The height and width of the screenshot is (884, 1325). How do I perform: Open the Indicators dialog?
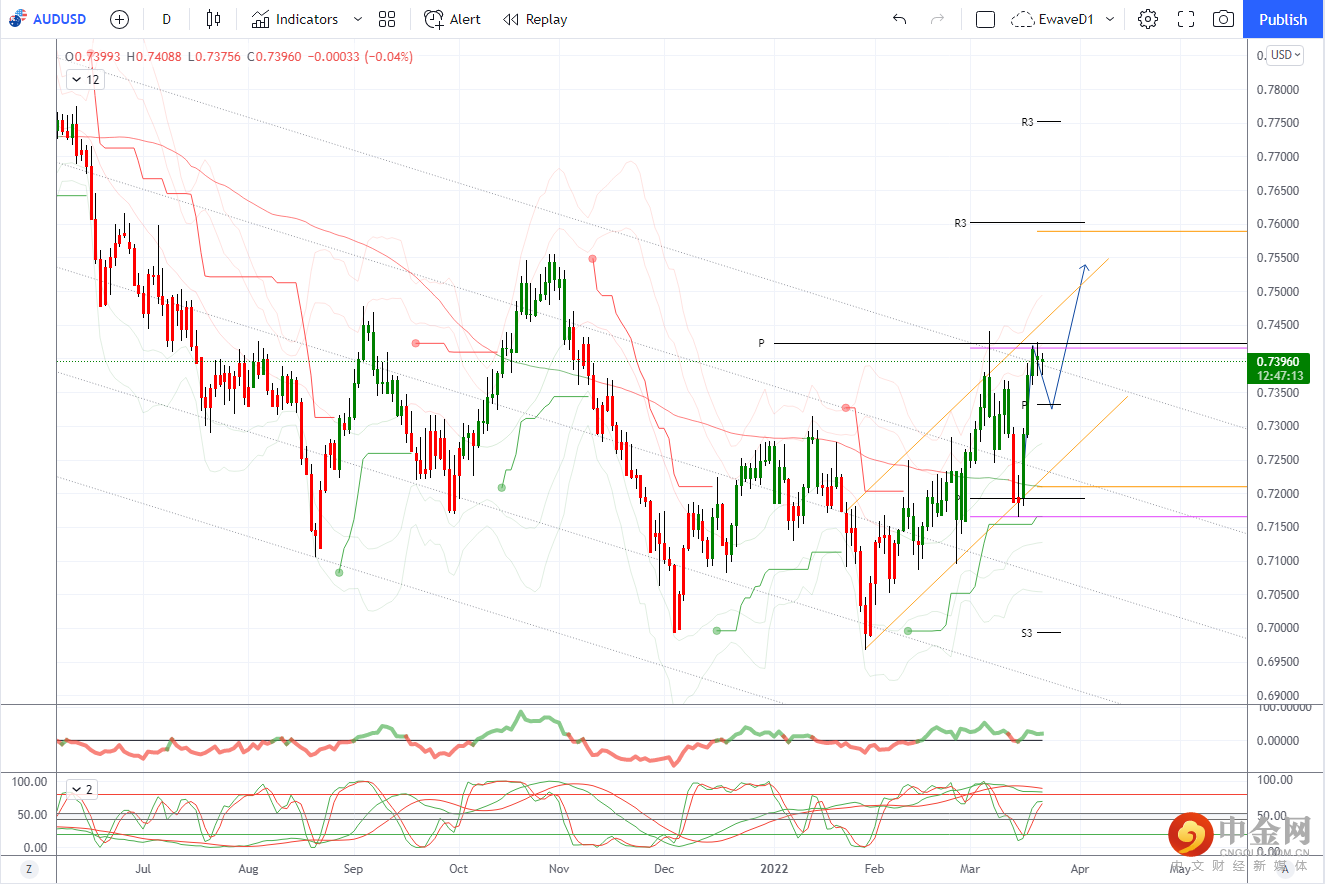tap(295, 19)
